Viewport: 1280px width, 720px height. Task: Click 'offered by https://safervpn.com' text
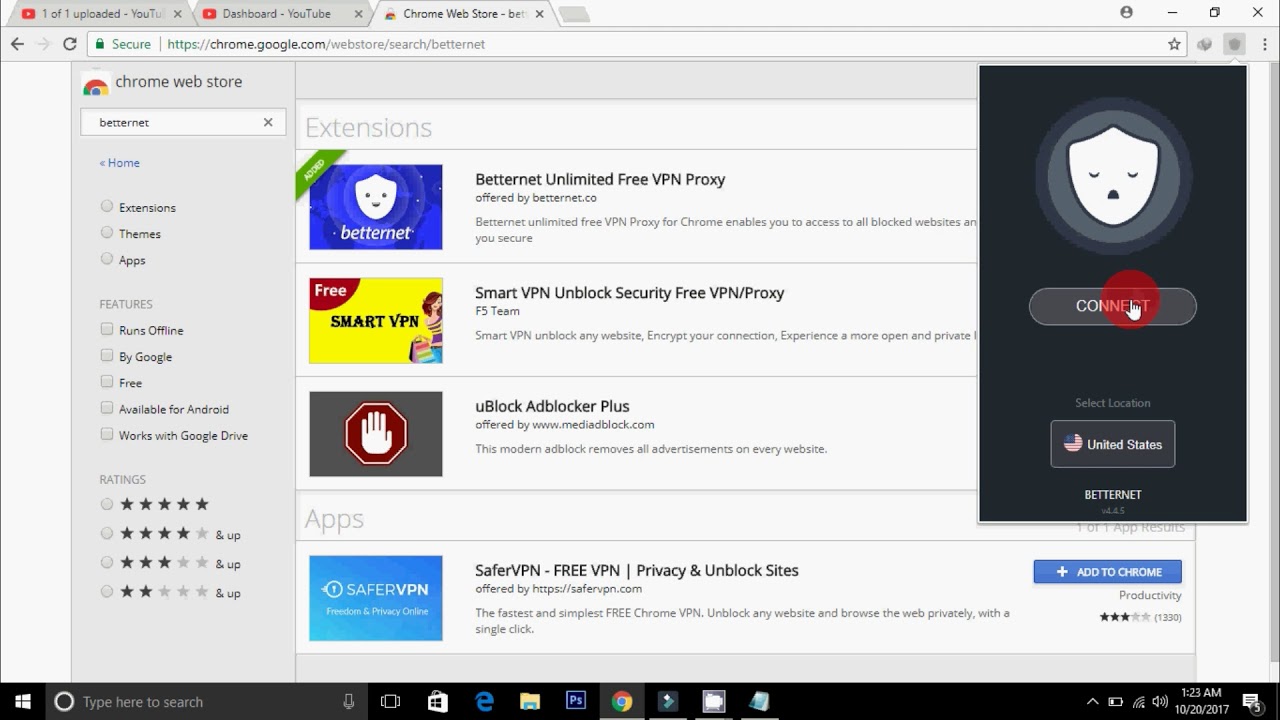click(558, 589)
